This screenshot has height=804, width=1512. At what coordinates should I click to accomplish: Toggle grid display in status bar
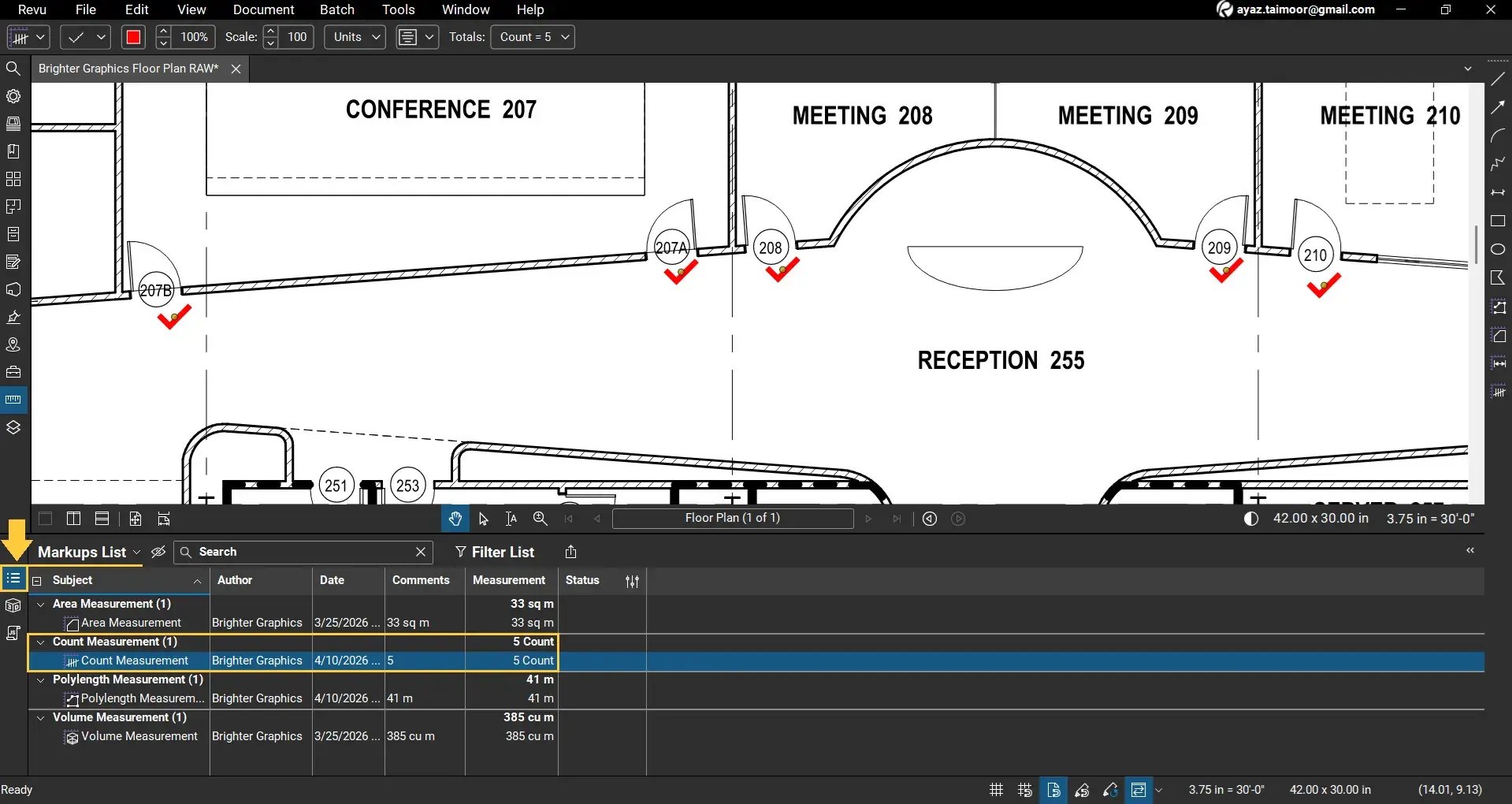click(x=996, y=790)
